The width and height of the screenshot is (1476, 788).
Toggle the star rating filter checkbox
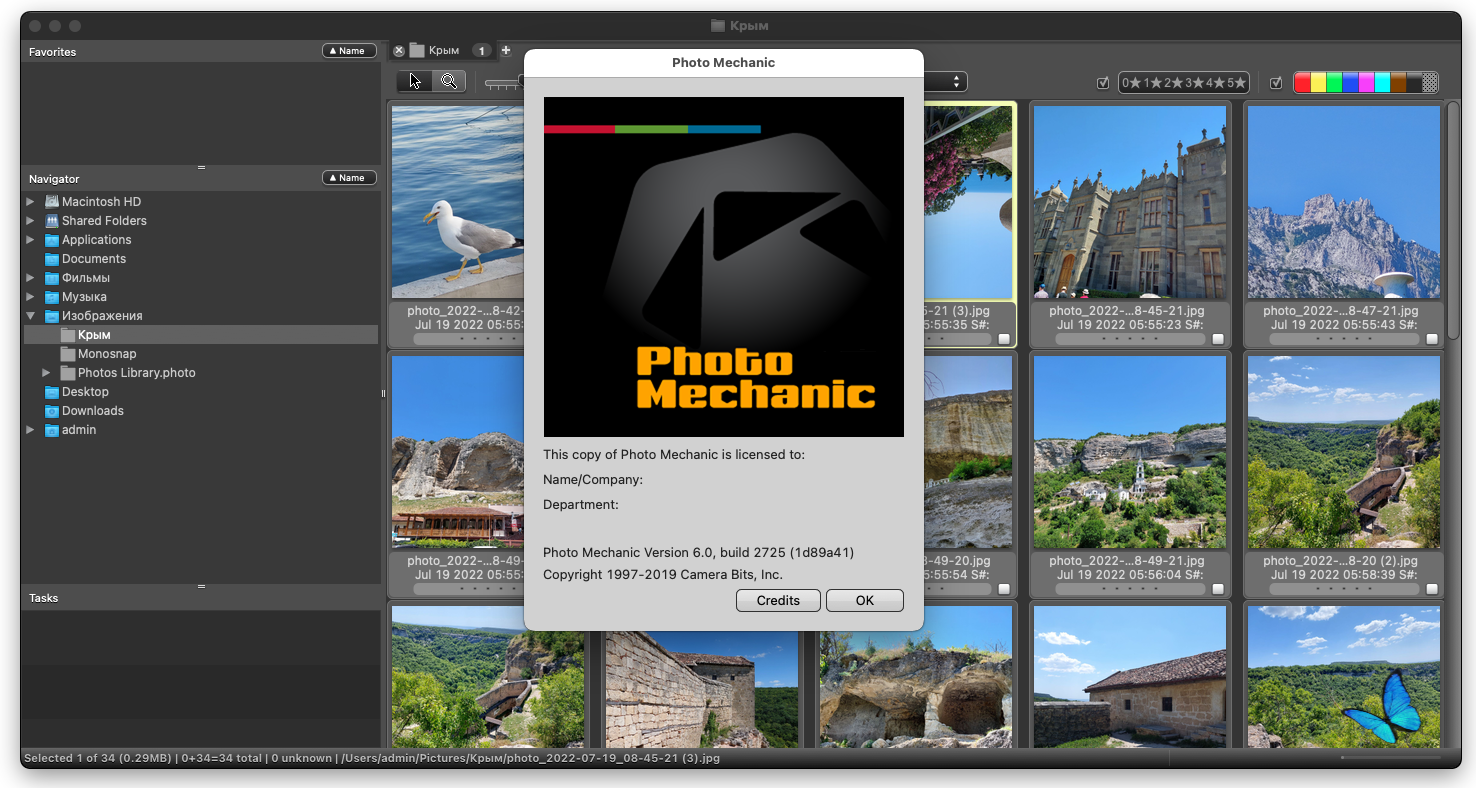coord(1103,83)
